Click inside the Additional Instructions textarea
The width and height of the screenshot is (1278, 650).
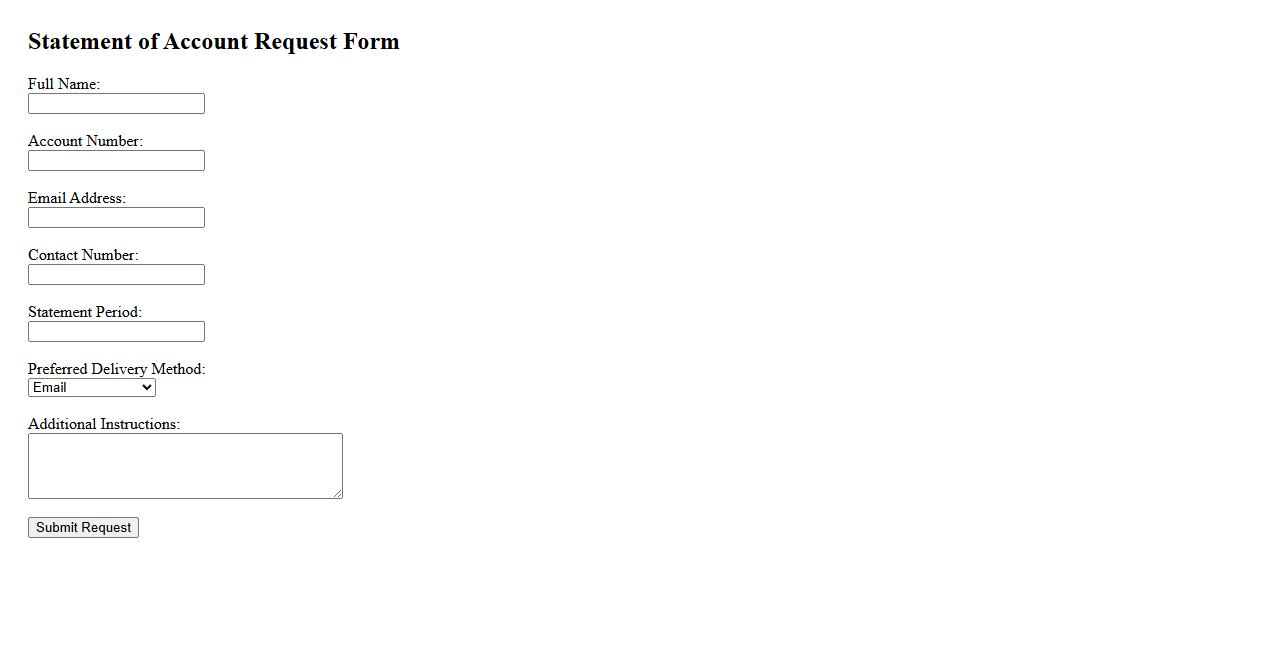(x=185, y=466)
